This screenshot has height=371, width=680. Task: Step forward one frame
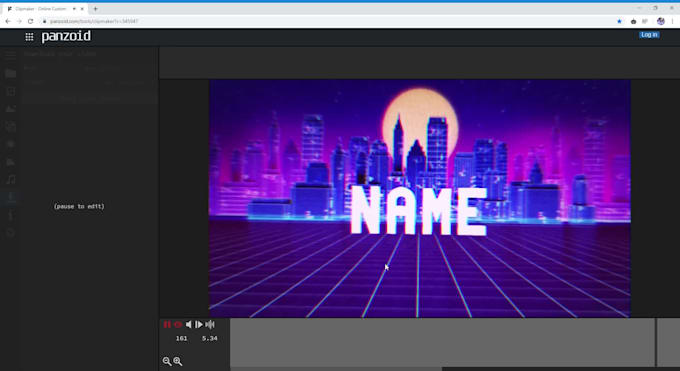[x=199, y=325]
